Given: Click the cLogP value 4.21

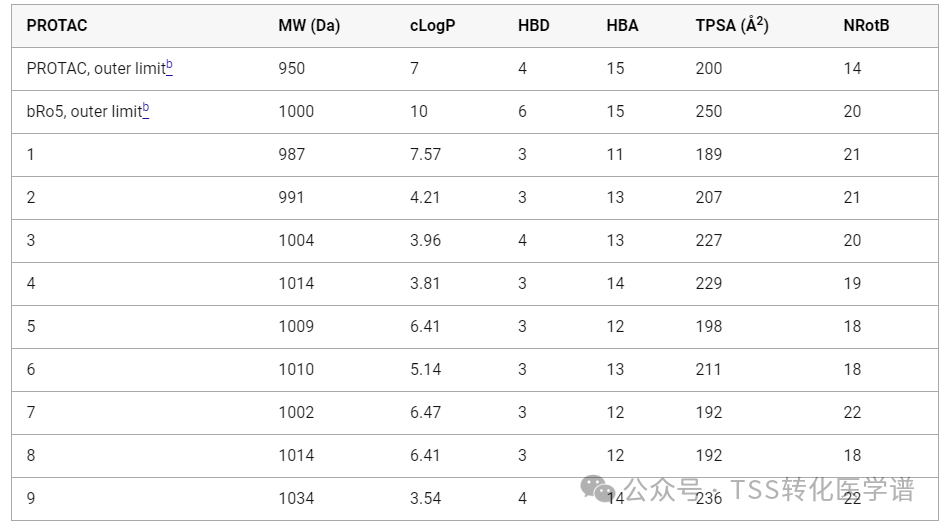Looking at the screenshot, I should 425,197.
